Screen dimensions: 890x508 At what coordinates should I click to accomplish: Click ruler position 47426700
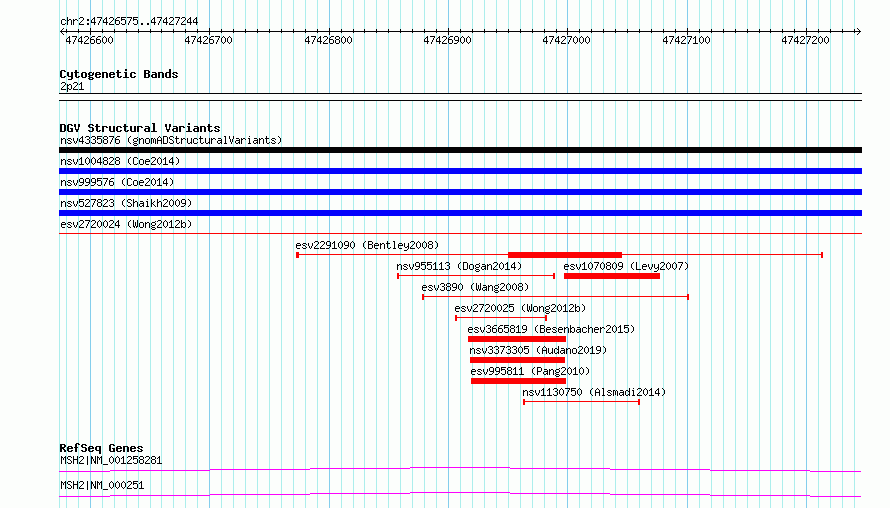tap(209, 40)
